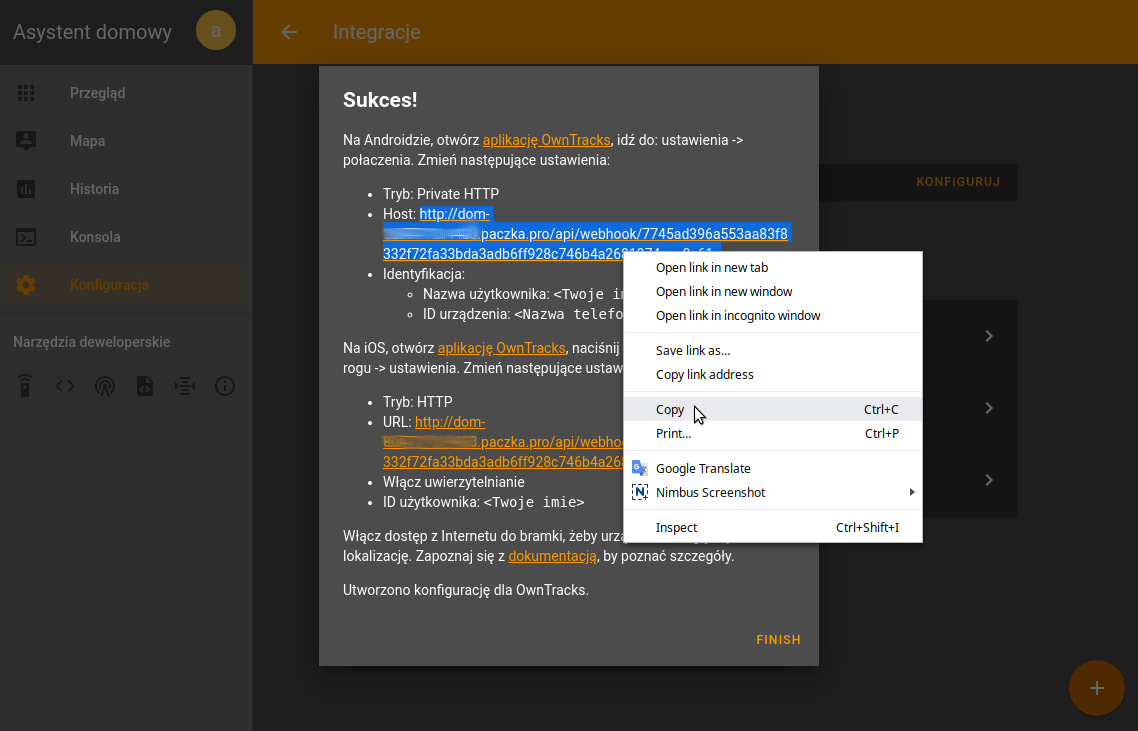
Task: Click the iOS URL webhook link
Action: point(504,441)
